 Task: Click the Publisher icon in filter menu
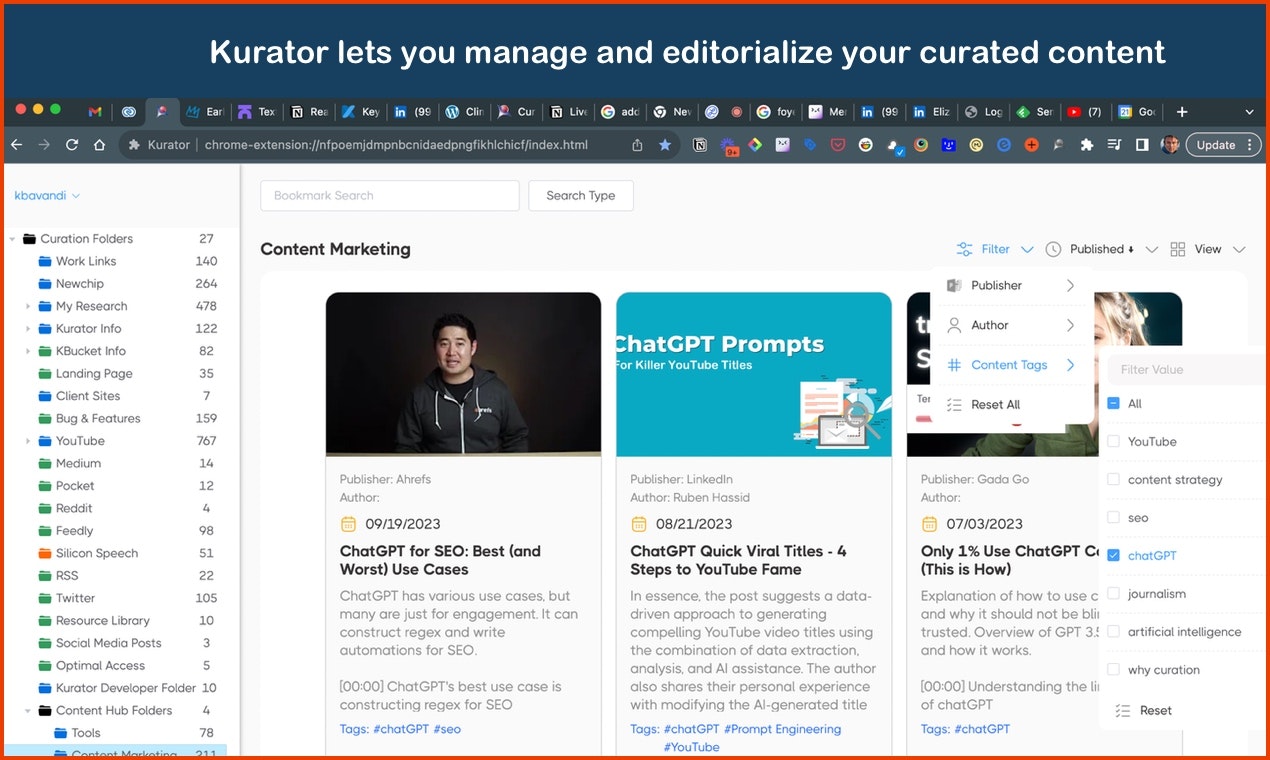click(x=954, y=285)
